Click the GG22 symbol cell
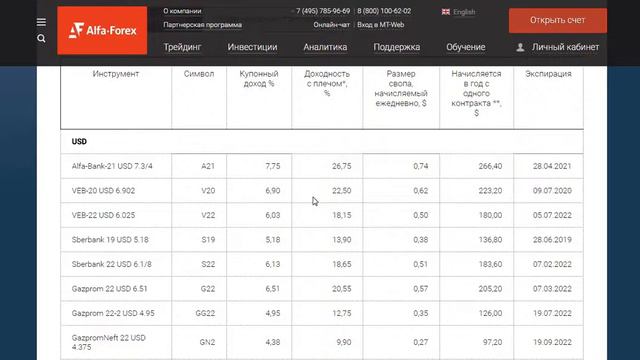The height and width of the screenshot is (360, 640). tap(205, 313)
